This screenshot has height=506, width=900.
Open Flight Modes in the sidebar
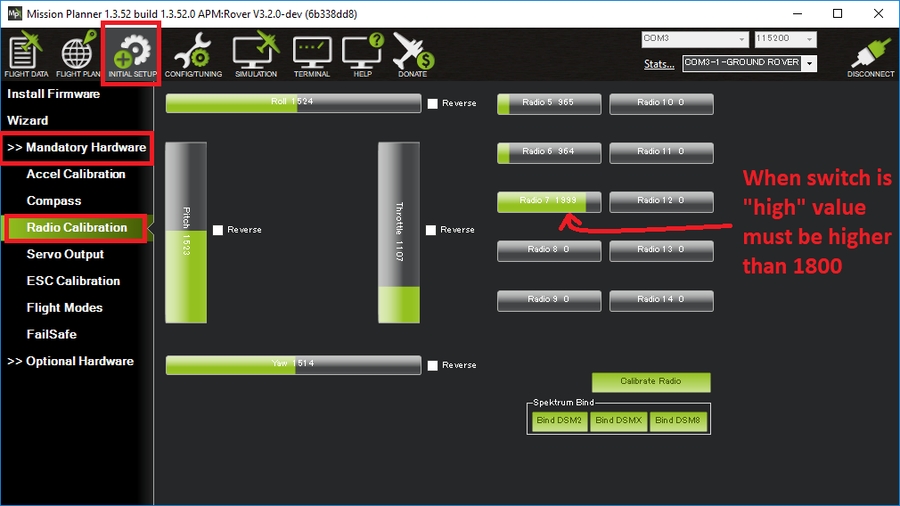coord(64,308)
